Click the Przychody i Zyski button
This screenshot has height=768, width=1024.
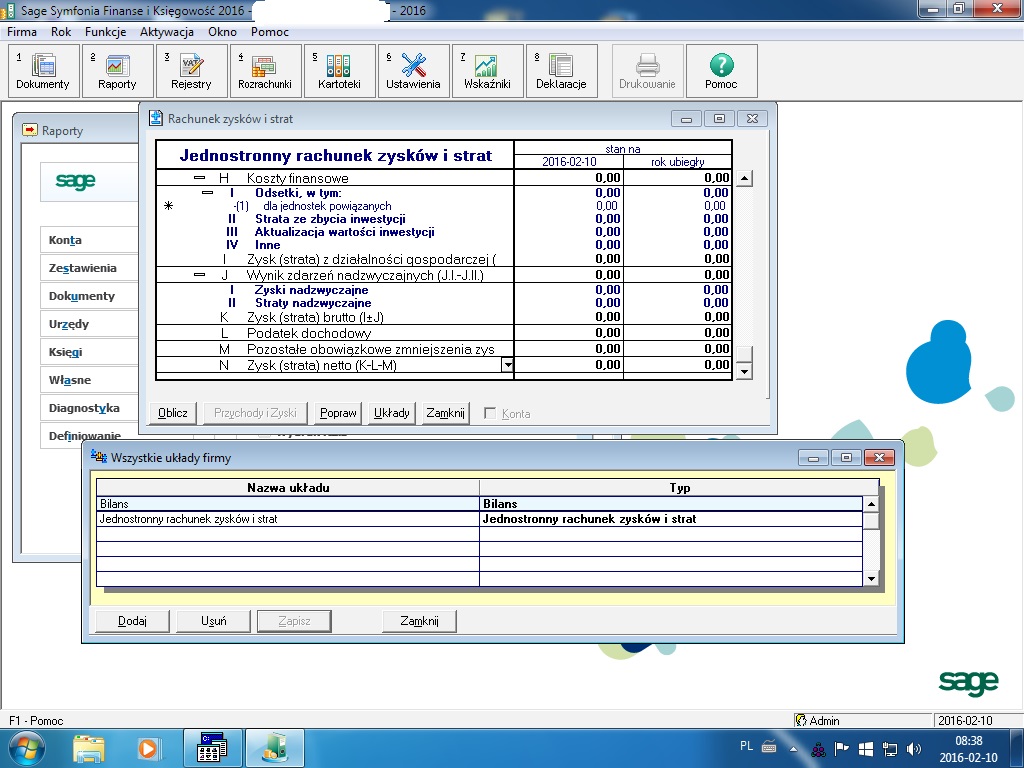click(255, 413)
